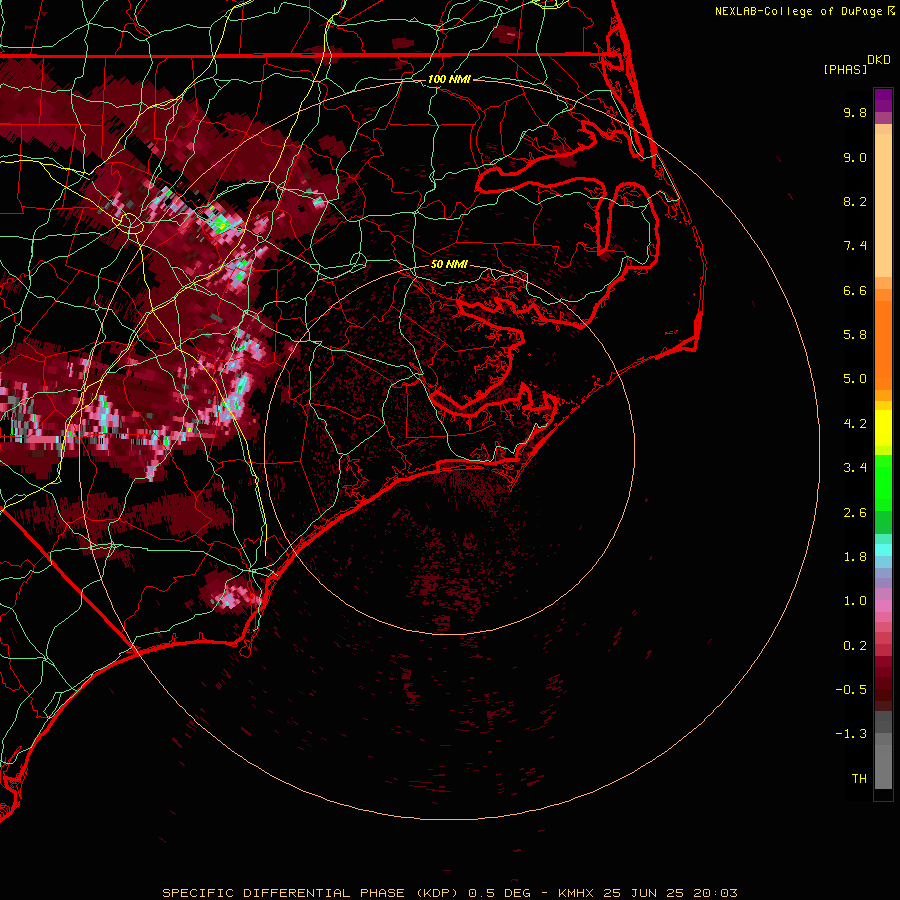
Task: Click the -1.3 legend value
Action: (851, 734)
